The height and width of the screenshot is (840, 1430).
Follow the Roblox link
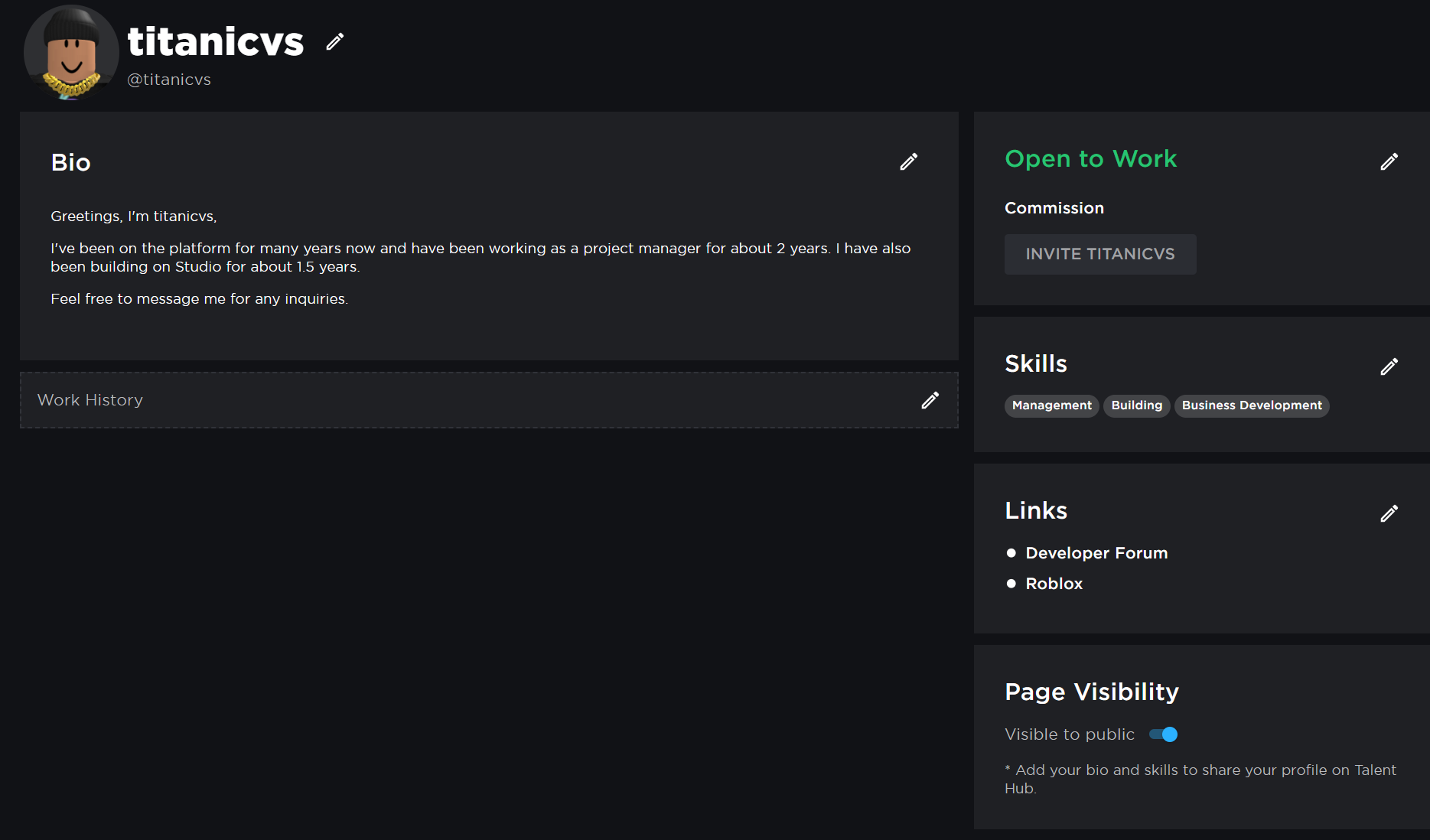pyautogui.click(x=1054, y=583)
